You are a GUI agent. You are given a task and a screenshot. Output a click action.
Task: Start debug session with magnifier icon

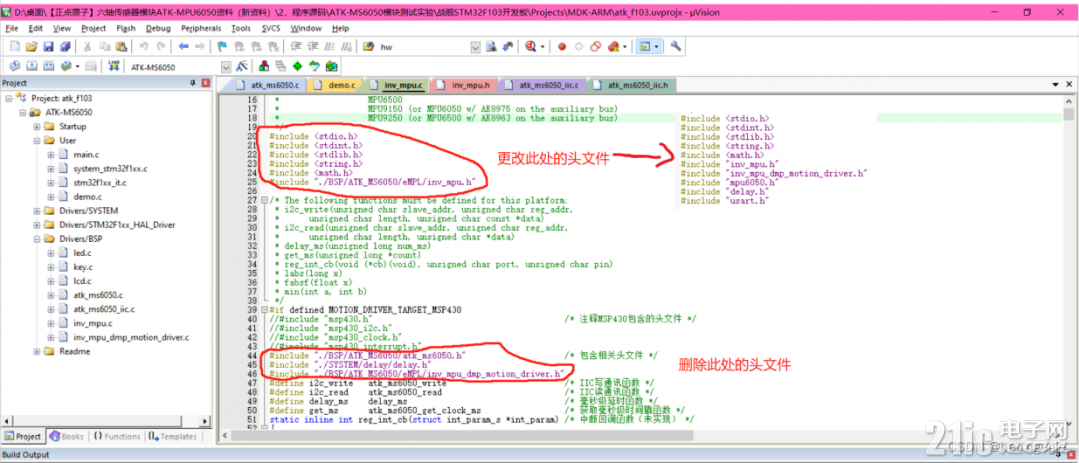pos(531,47)
